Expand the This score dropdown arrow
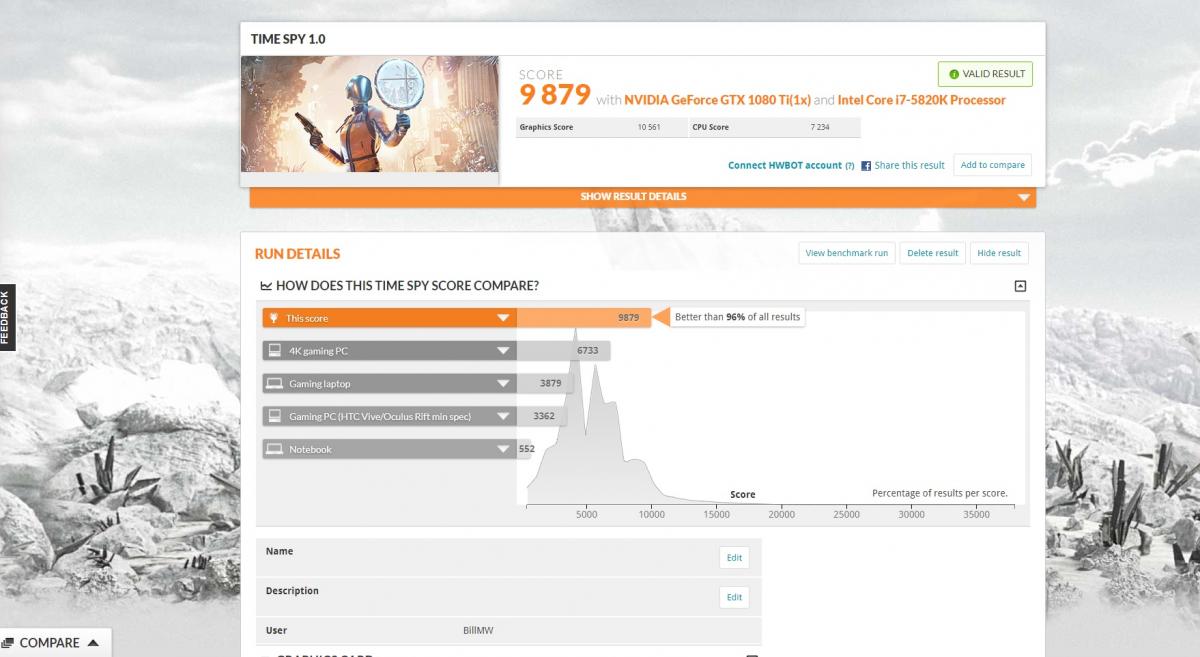Image resolution: width=1200 pixels, height=657 pixels. [503, 318]
